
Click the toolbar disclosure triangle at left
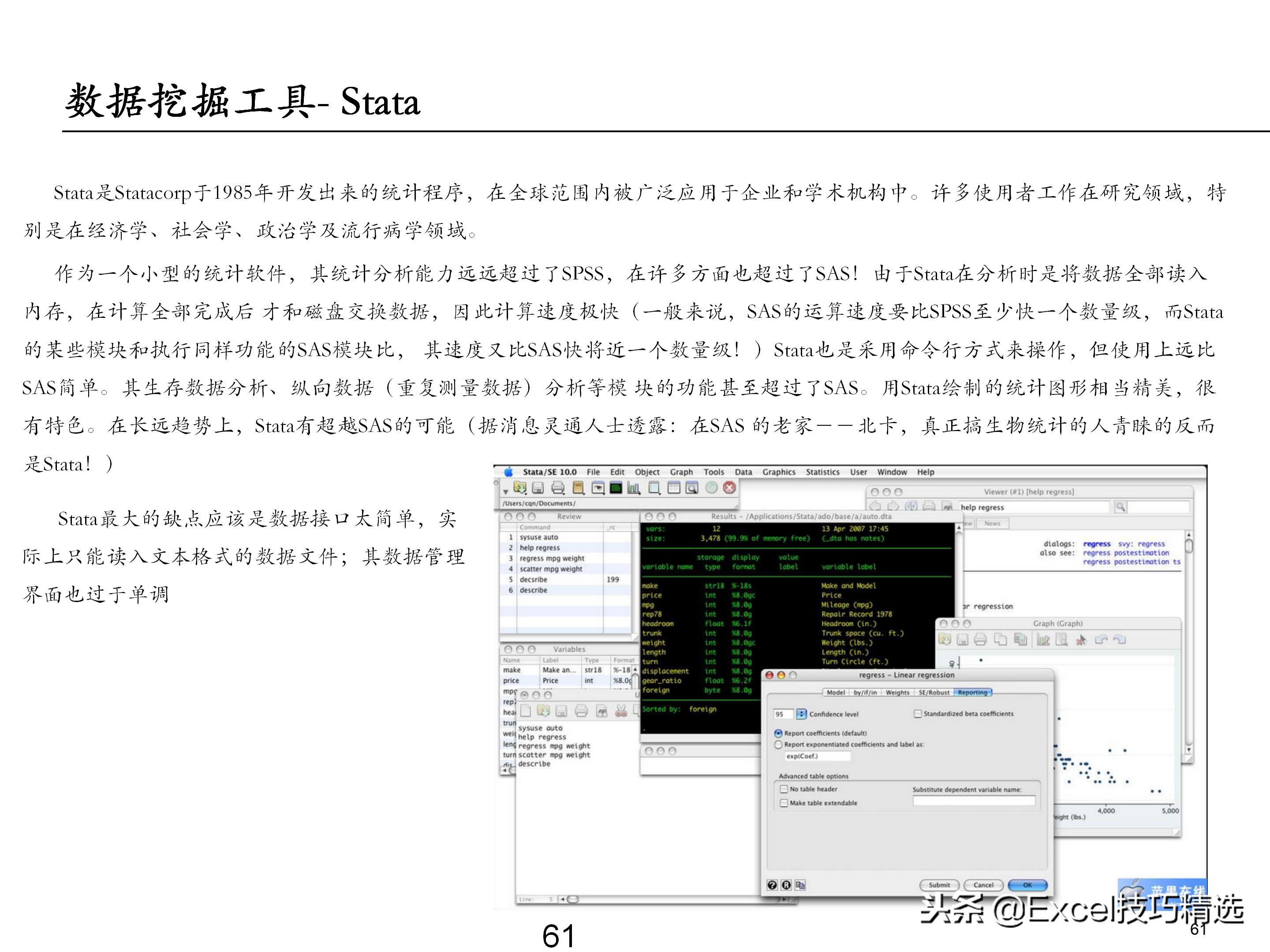pos(505,492)
